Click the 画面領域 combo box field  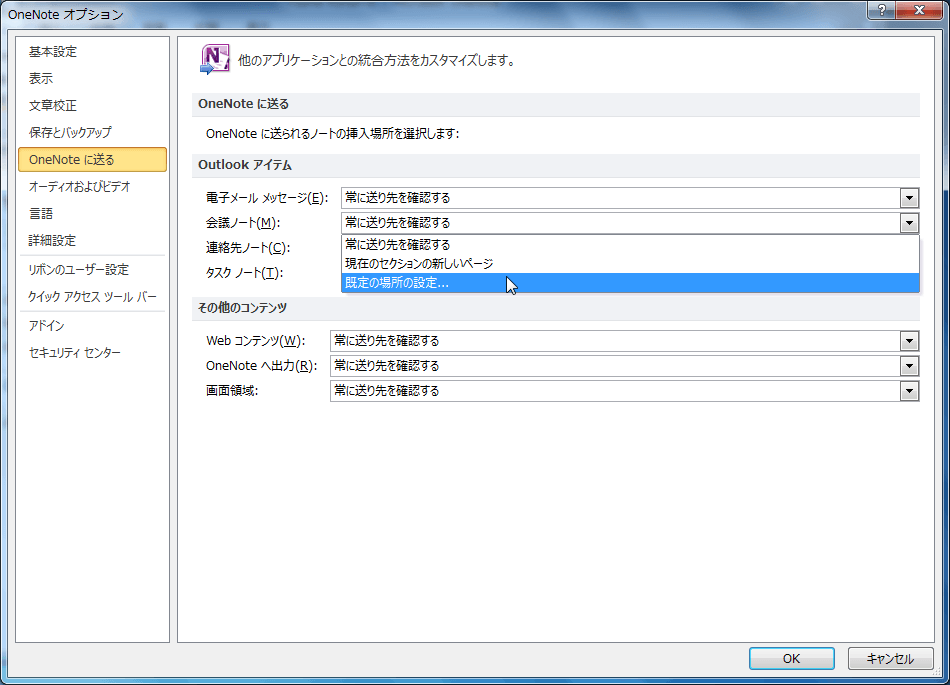(625, 391)
